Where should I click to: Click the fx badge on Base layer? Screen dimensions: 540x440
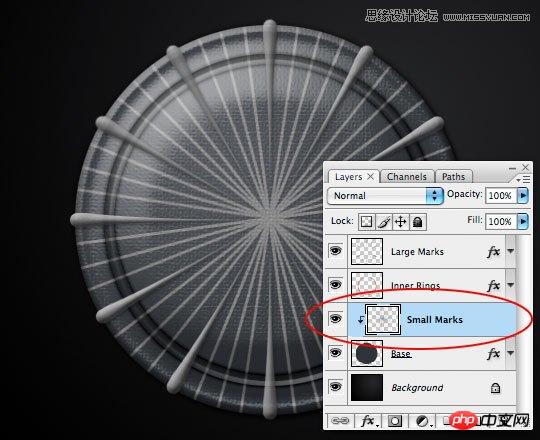[x=493, y=354]
